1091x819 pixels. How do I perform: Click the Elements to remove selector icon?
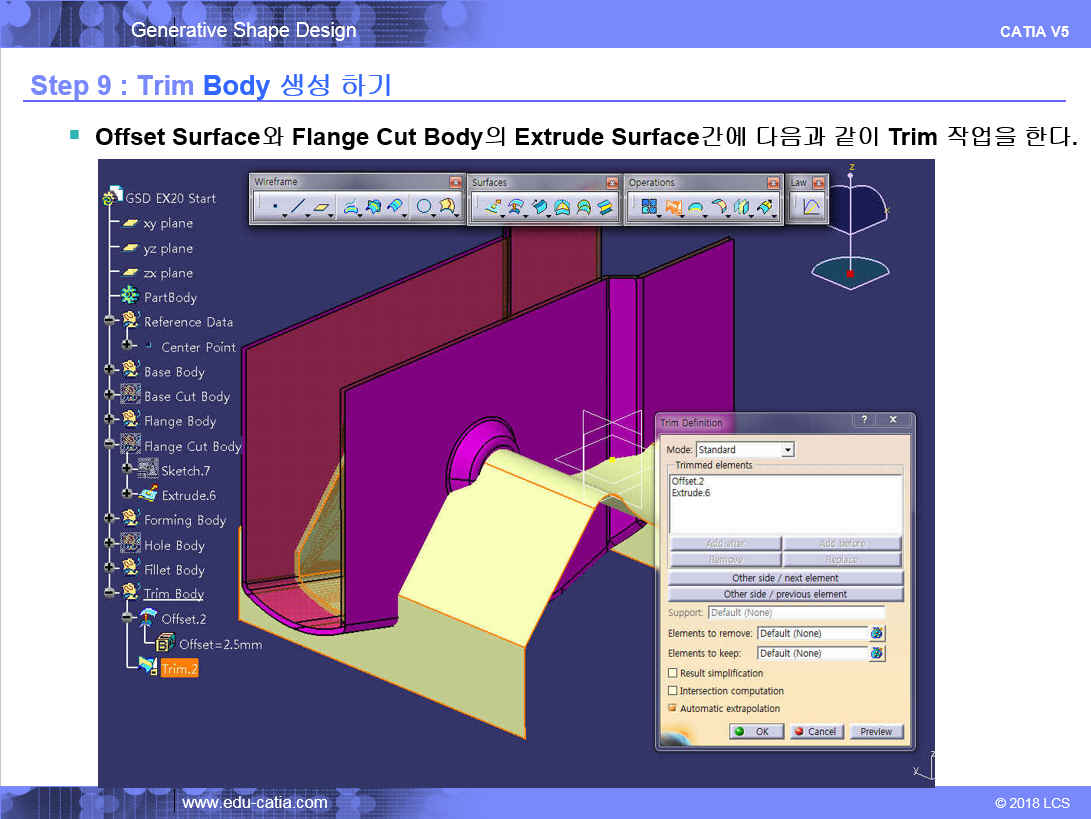click(877, 633)
